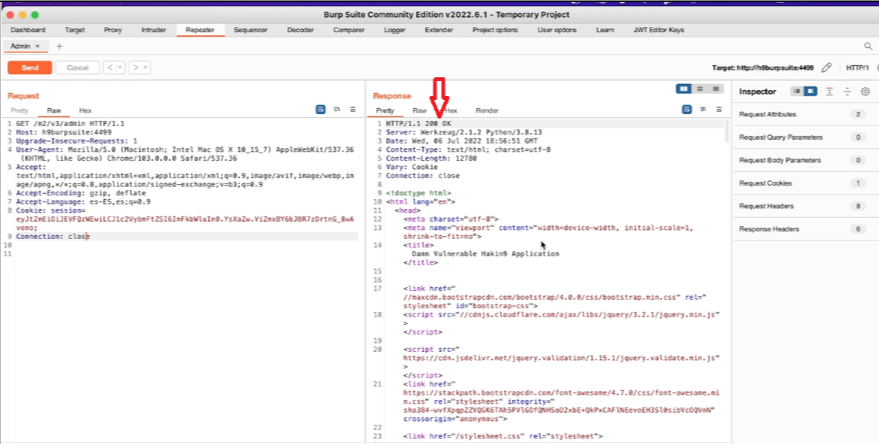This screenshot has height=444, width=879.
Task: Switch to the Decoder tab
Action: point(300,30)
